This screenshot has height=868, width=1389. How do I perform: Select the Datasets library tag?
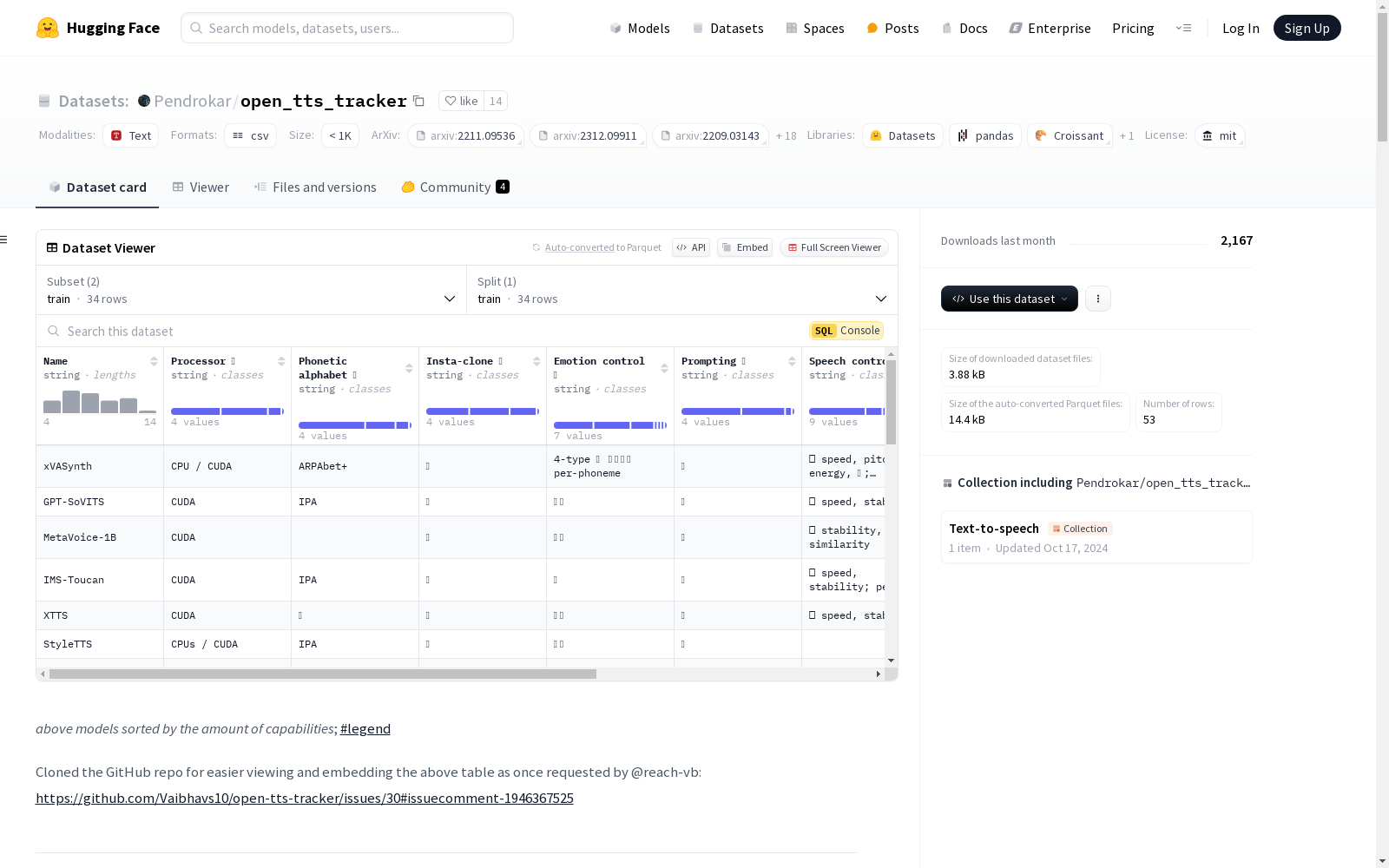[903, 135]
